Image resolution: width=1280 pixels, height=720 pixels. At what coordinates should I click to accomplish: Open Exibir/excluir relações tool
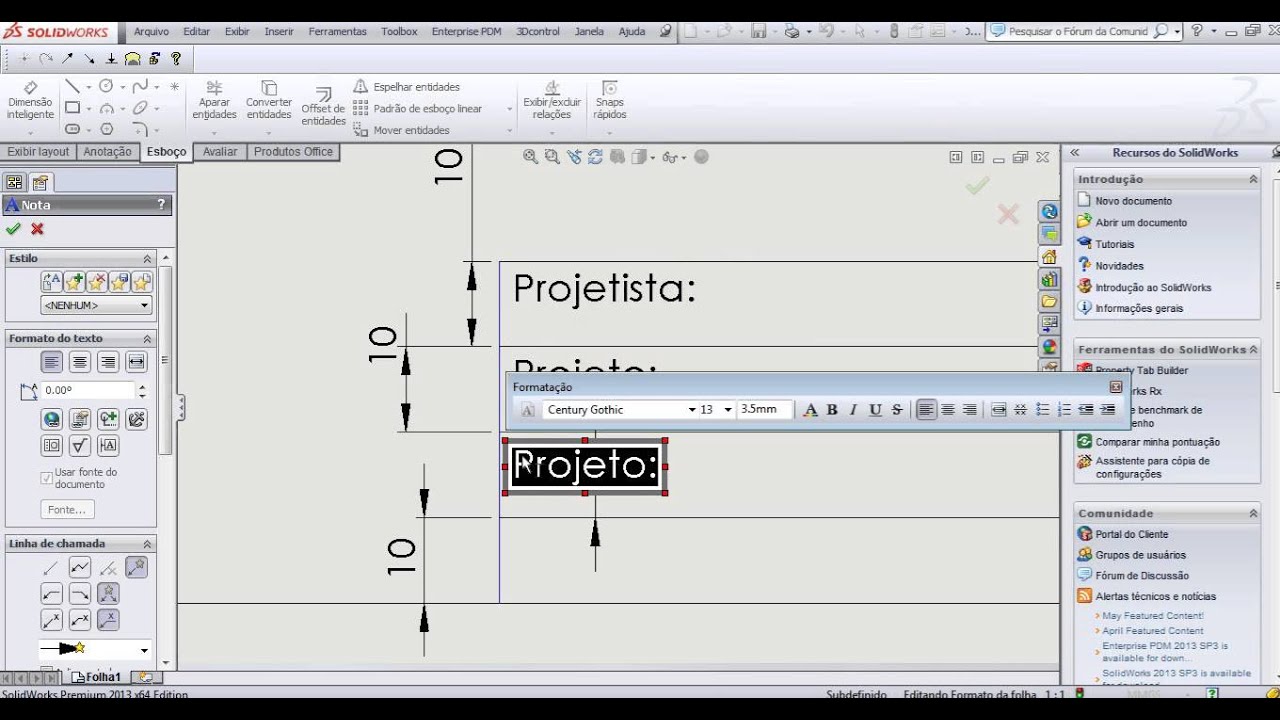(552, 101)
